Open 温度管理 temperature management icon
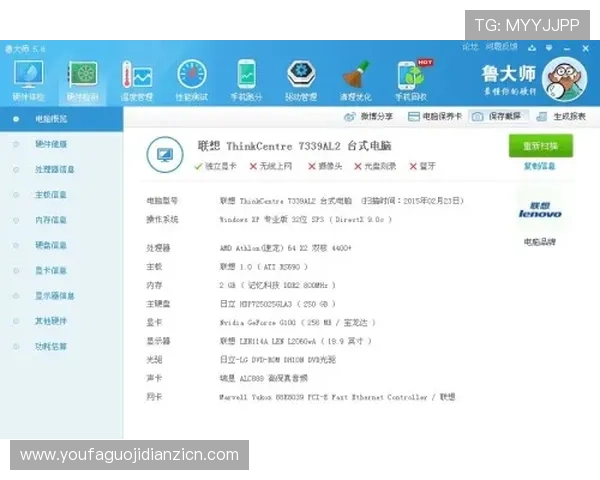The width and height of the screenshot is (600, 480). click(137, 79)
